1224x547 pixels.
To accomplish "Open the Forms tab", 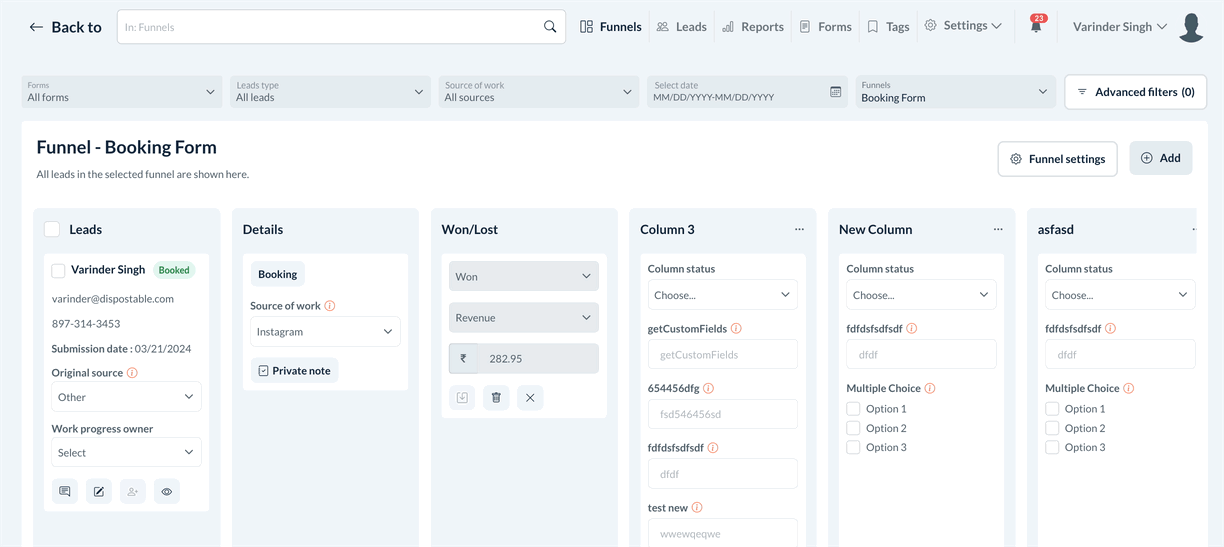I will [825, 27].
